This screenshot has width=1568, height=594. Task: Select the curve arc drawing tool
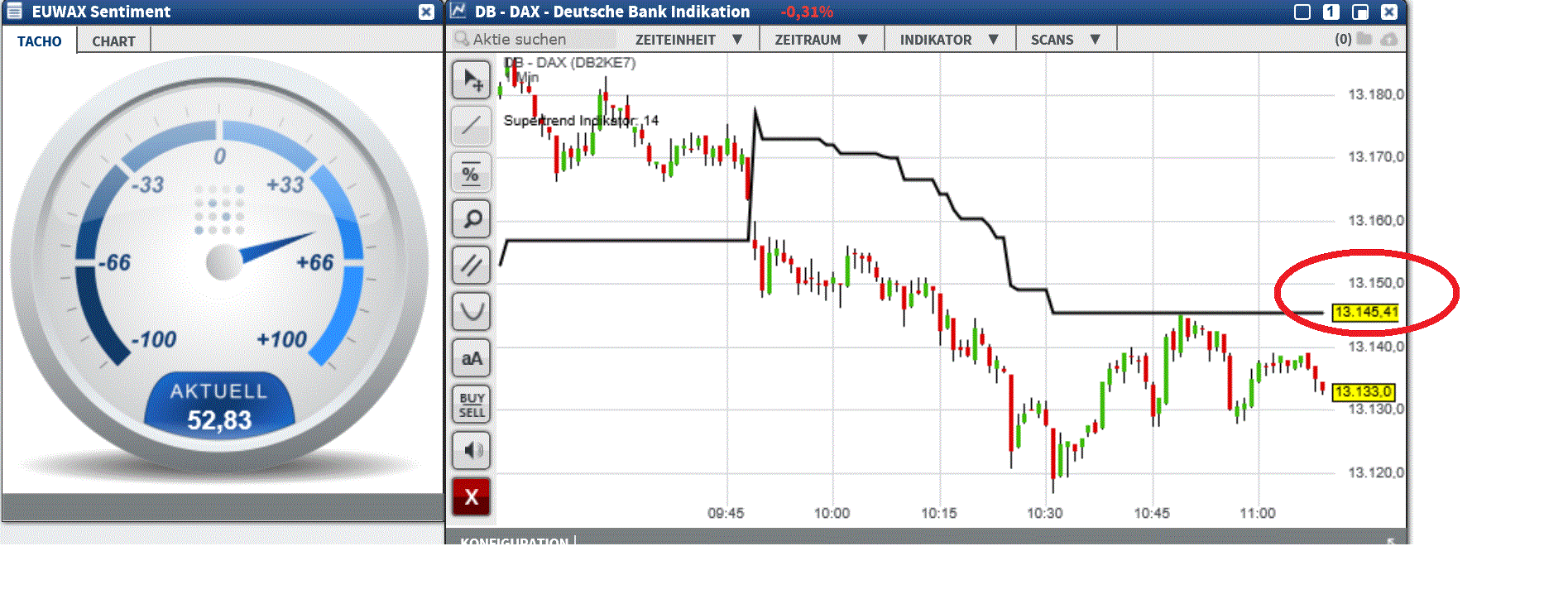click(472, 312)
